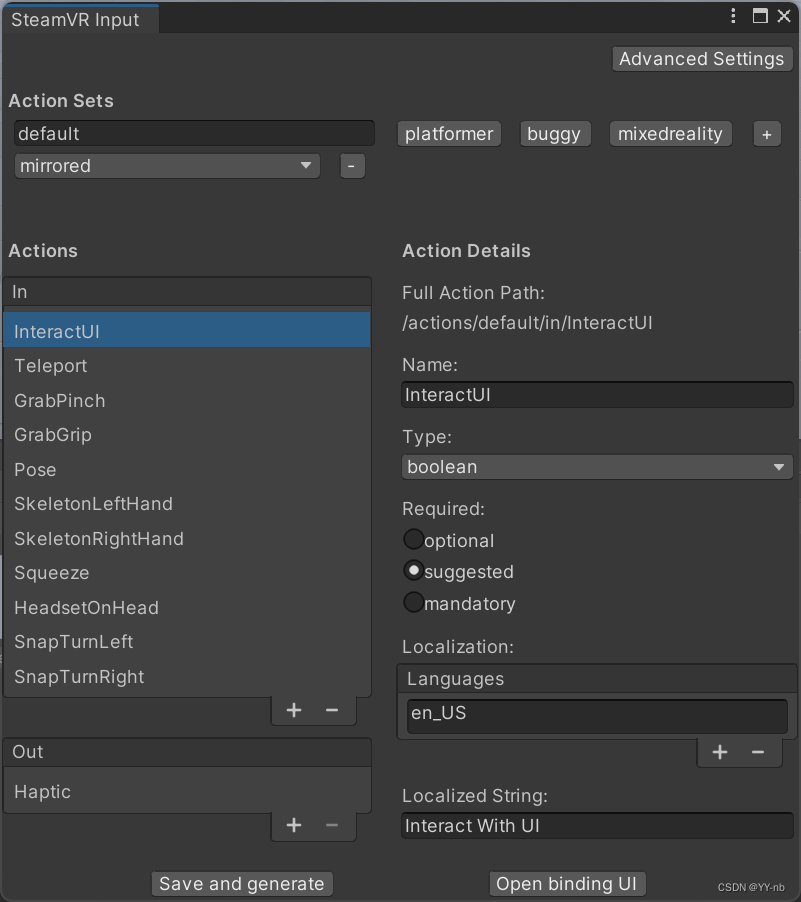Viewport: 801px width, 902px height.
Task: Select the SkeletonRightHand action
Action: tap(186, 538)
